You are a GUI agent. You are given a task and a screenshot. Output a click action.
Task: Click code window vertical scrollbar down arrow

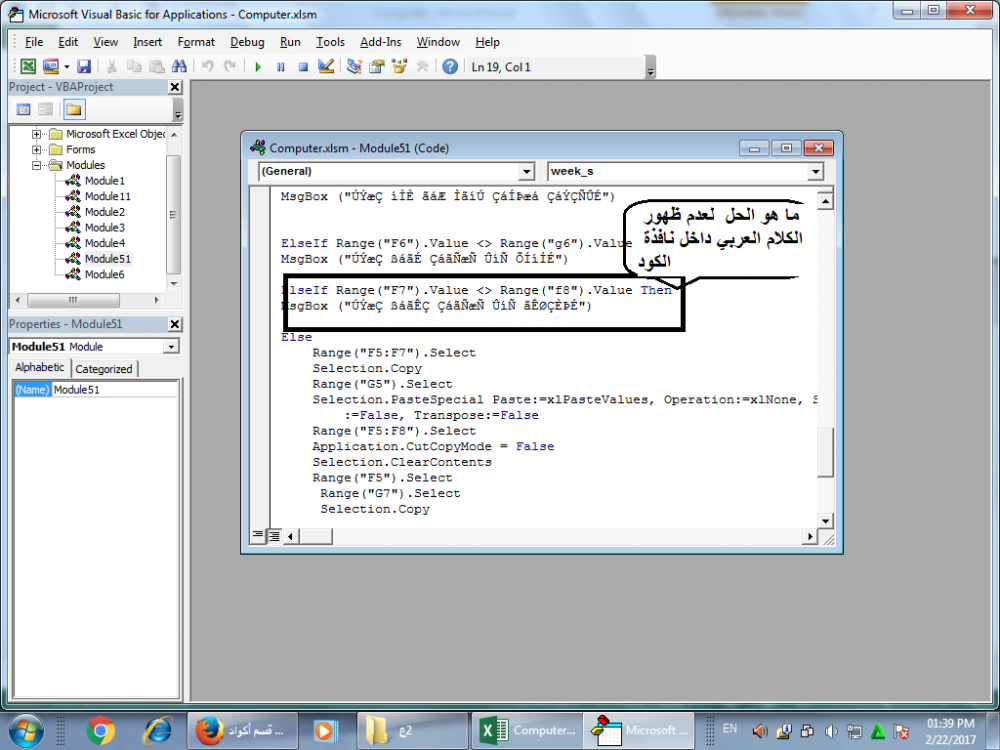(825, 520)
